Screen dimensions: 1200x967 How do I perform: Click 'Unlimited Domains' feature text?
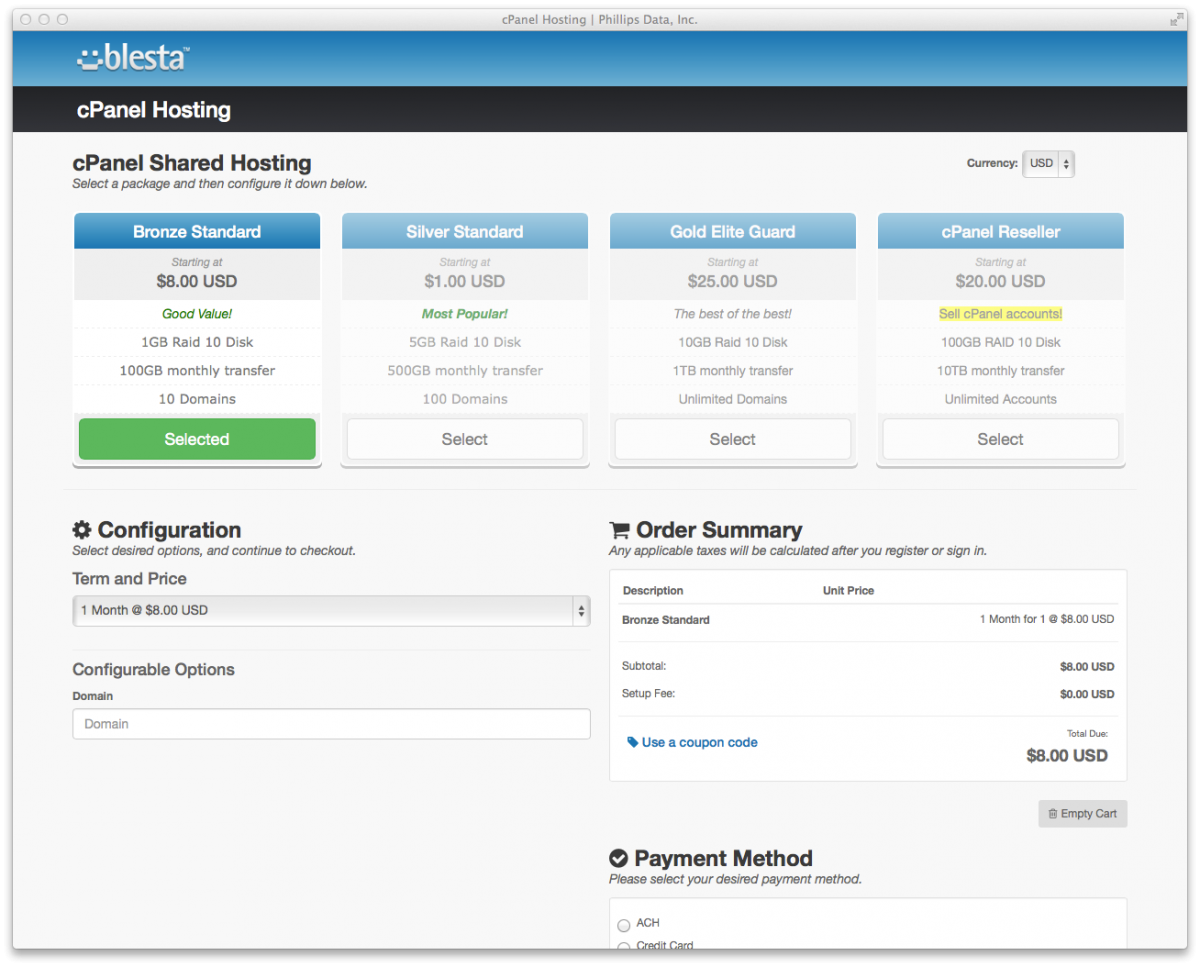click(733, 399)
